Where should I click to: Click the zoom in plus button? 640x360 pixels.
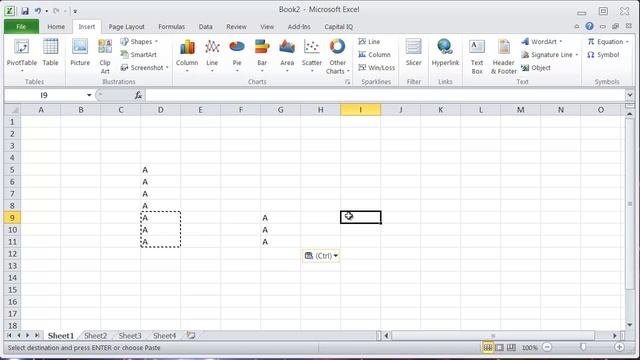click(619, 347)
